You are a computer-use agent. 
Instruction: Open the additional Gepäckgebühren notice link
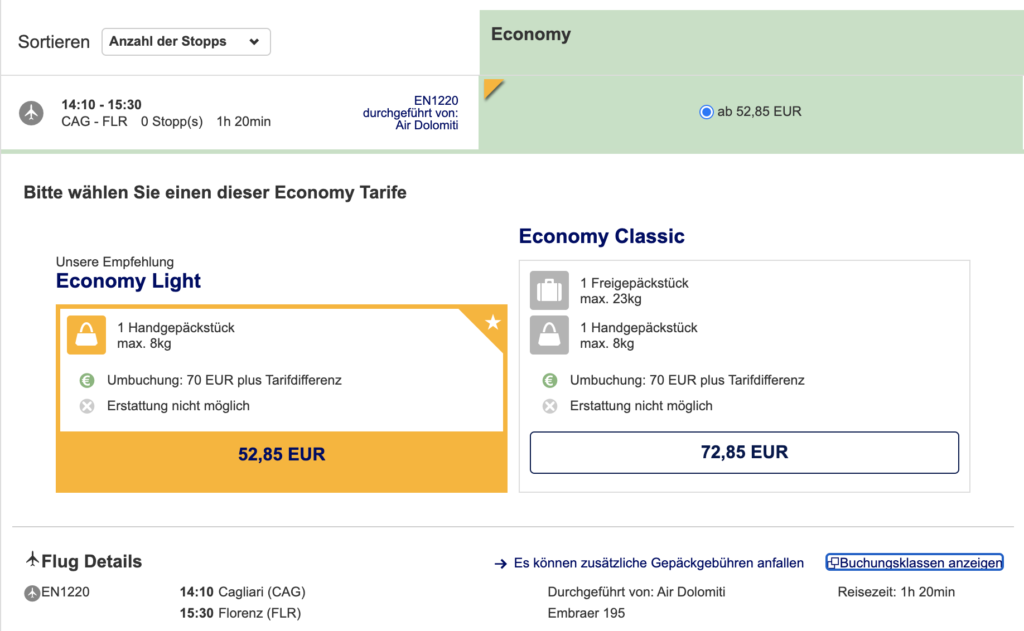(650, 563)
